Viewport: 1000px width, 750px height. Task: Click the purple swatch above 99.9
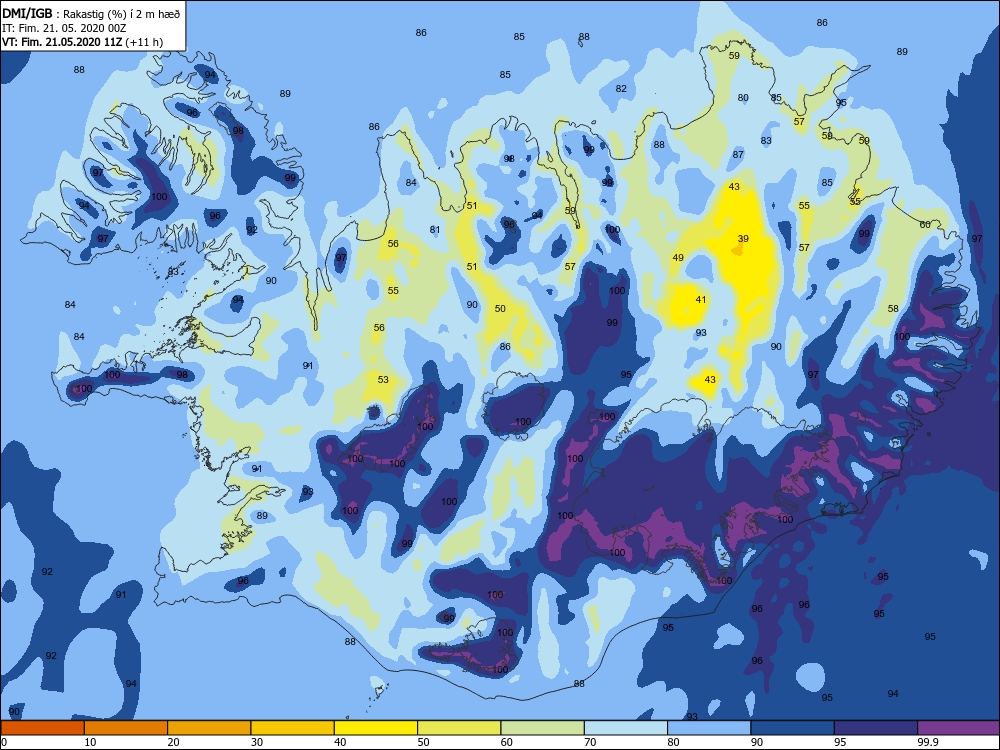(x=959, y=728)
